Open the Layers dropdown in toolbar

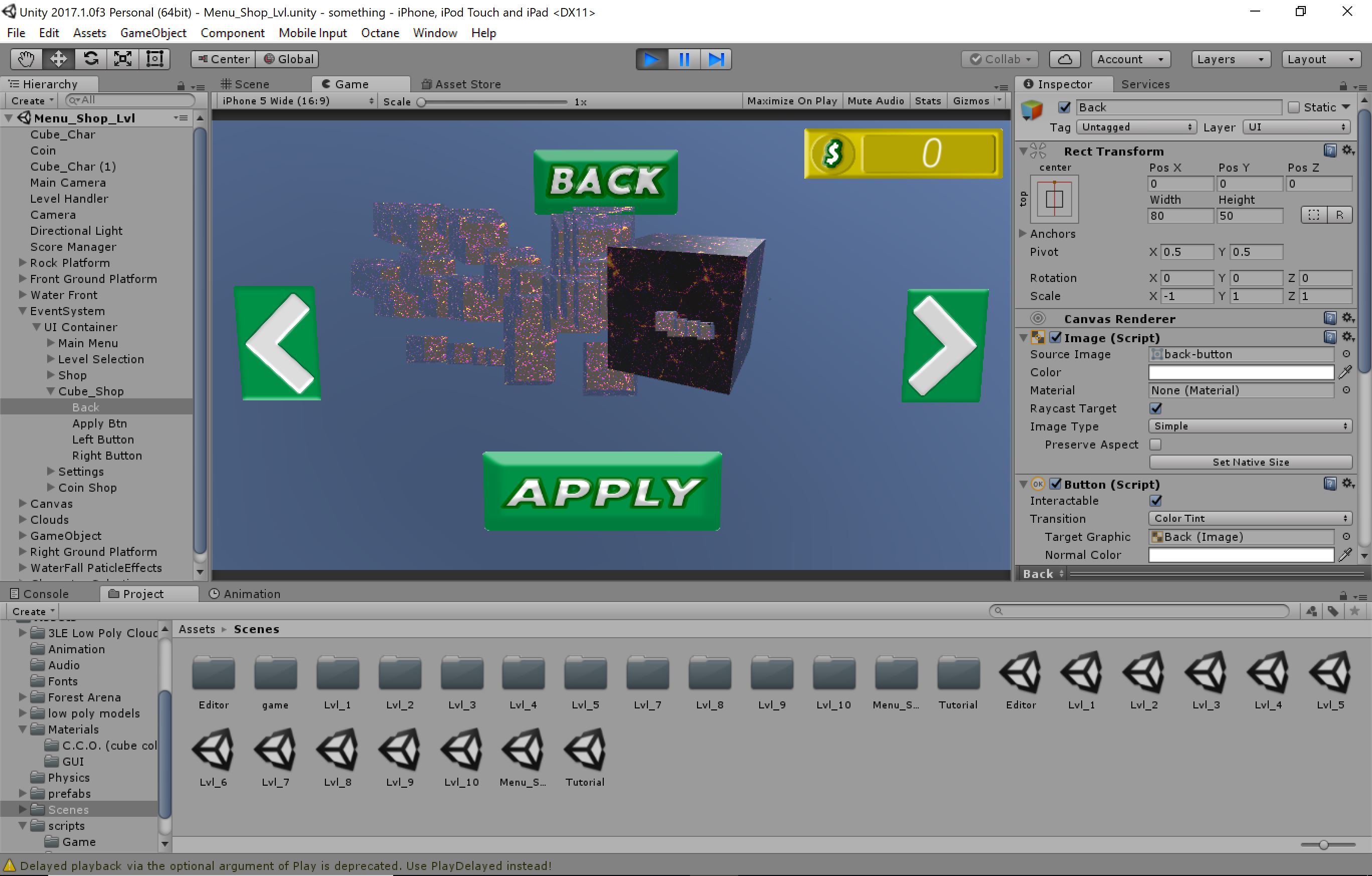click(1230, 59)
